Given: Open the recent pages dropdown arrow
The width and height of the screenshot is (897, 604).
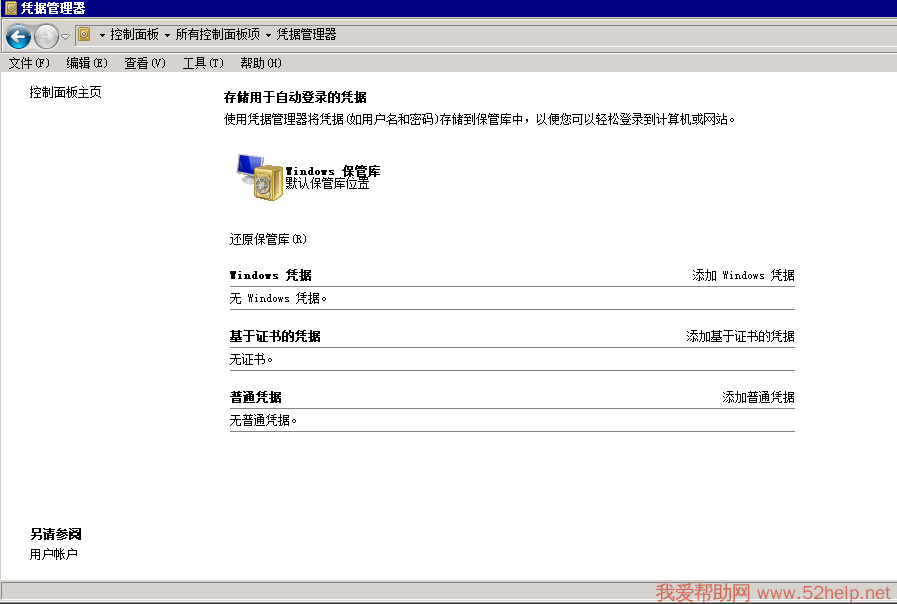Looking at the screenshot, I should (66, 37).
